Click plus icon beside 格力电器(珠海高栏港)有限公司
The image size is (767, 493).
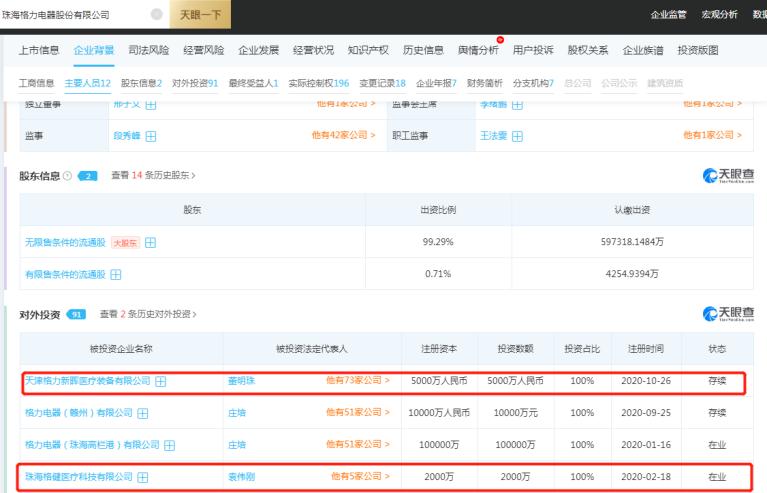click(x=169, y=445)
